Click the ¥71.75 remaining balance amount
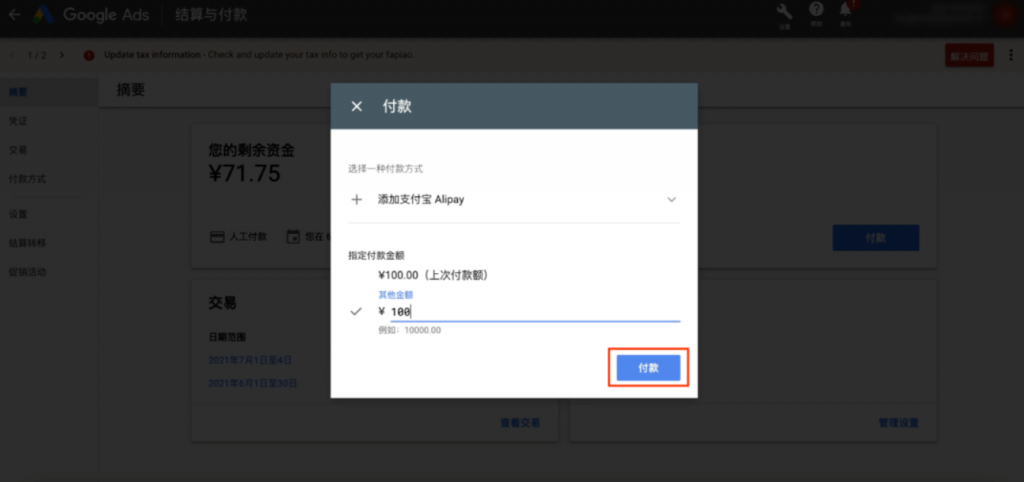Viewport: 1024px width, 482px height. 244,173
